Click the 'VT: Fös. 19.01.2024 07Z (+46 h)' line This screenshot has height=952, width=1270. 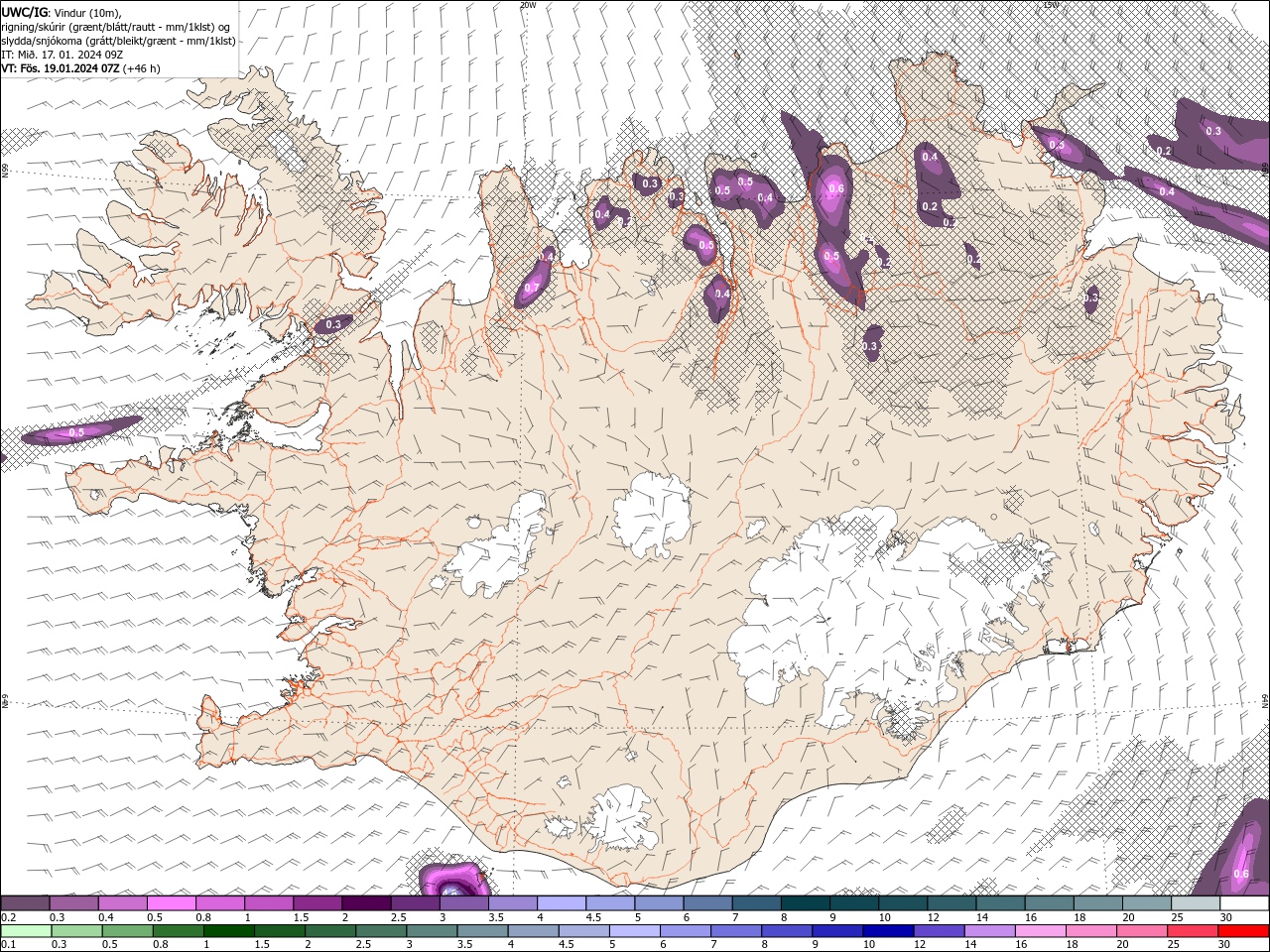(x=80, y=68)
